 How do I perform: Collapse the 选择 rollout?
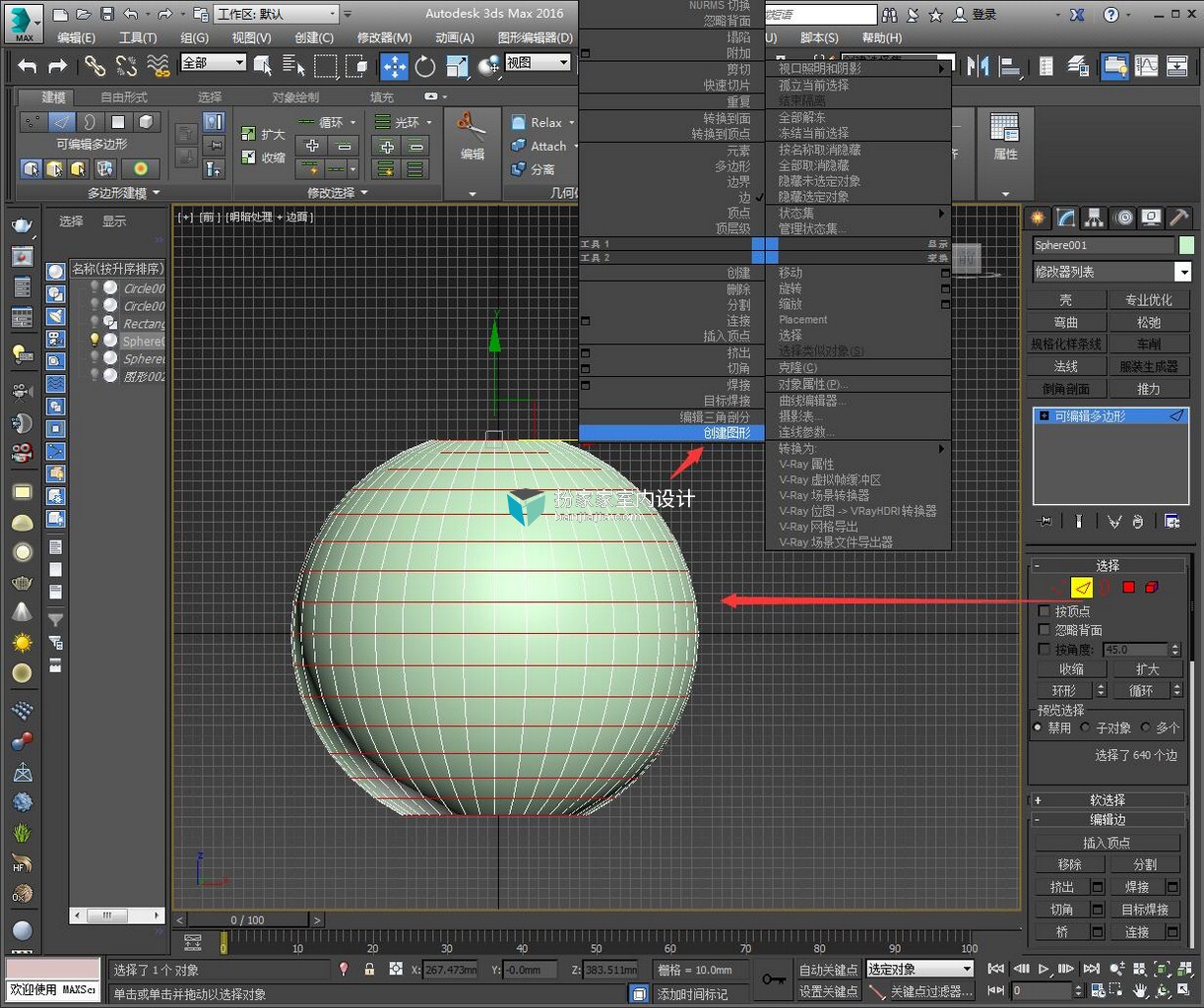tap(1107, 565)
